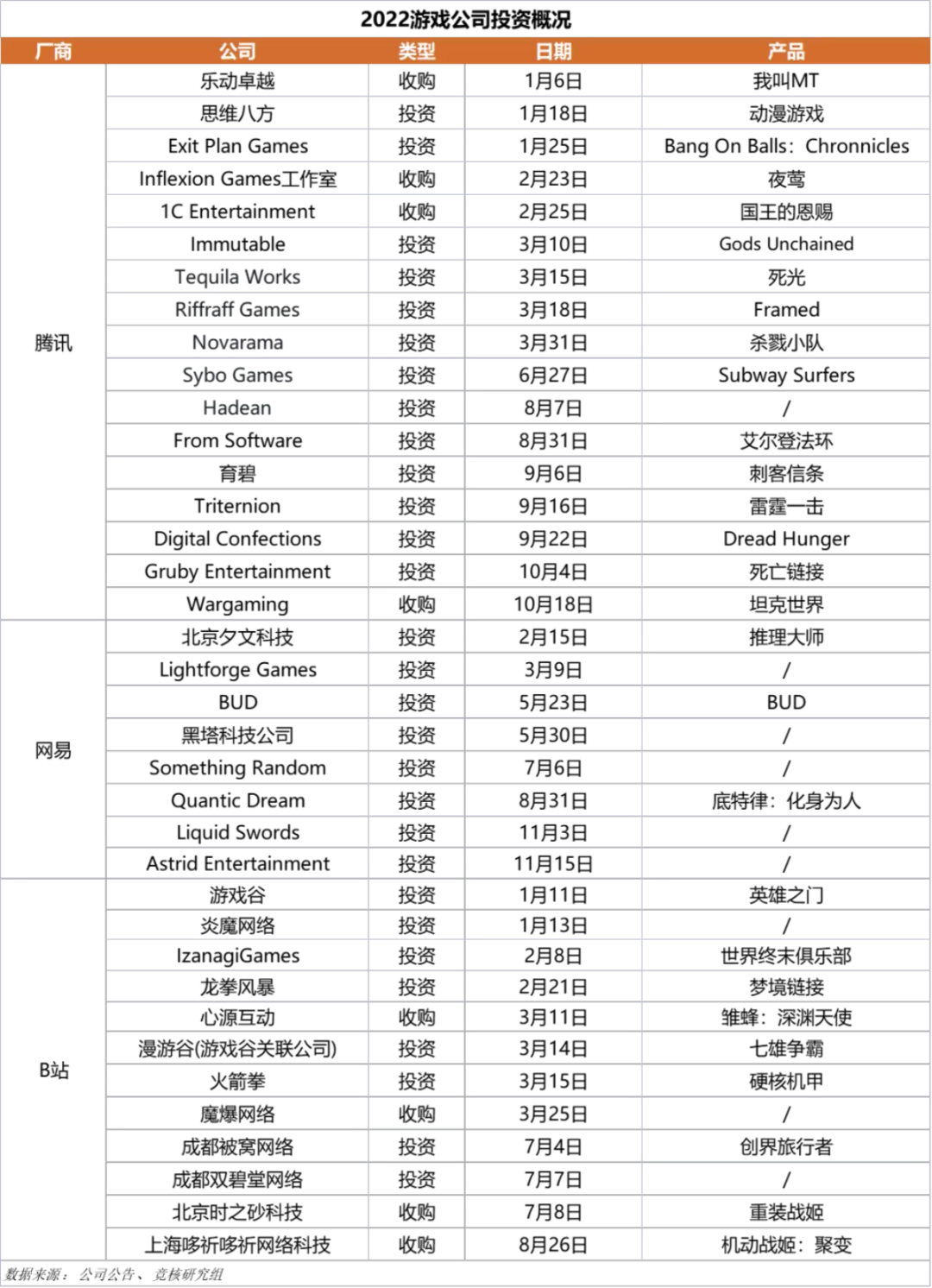Click the 网易 vendor cell
The width and height of the screenshot is (932, 1288).
point(54,750)
